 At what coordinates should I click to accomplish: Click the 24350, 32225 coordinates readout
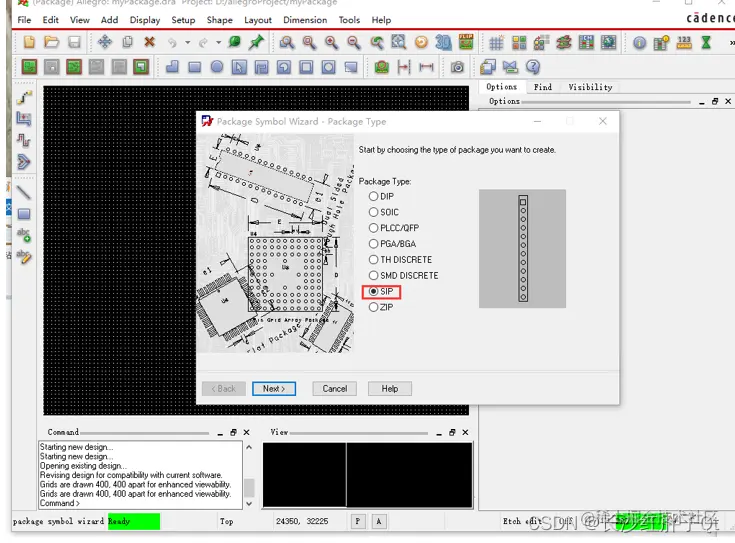point(302,521)
